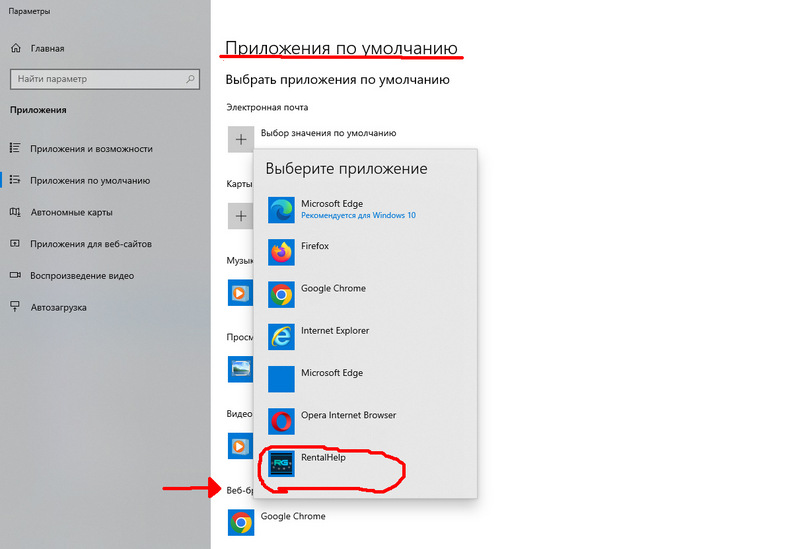This screenshot has width=800, height=549.
Task: Click the Google Chrome icon under web browser
Action: pyautogui.click(x=240, y=522)
